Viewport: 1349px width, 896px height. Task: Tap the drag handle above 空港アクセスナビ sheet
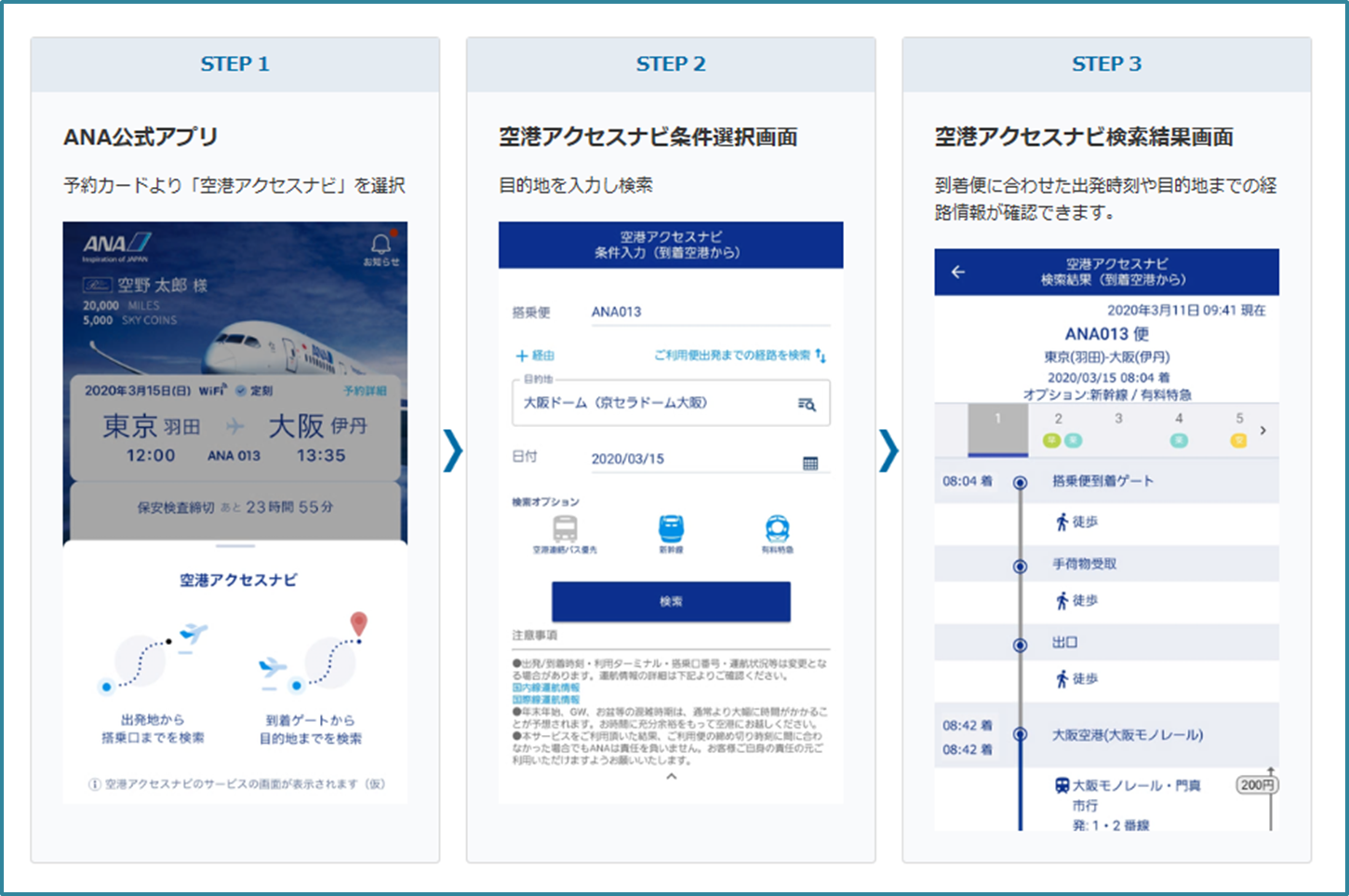[235, 546]
